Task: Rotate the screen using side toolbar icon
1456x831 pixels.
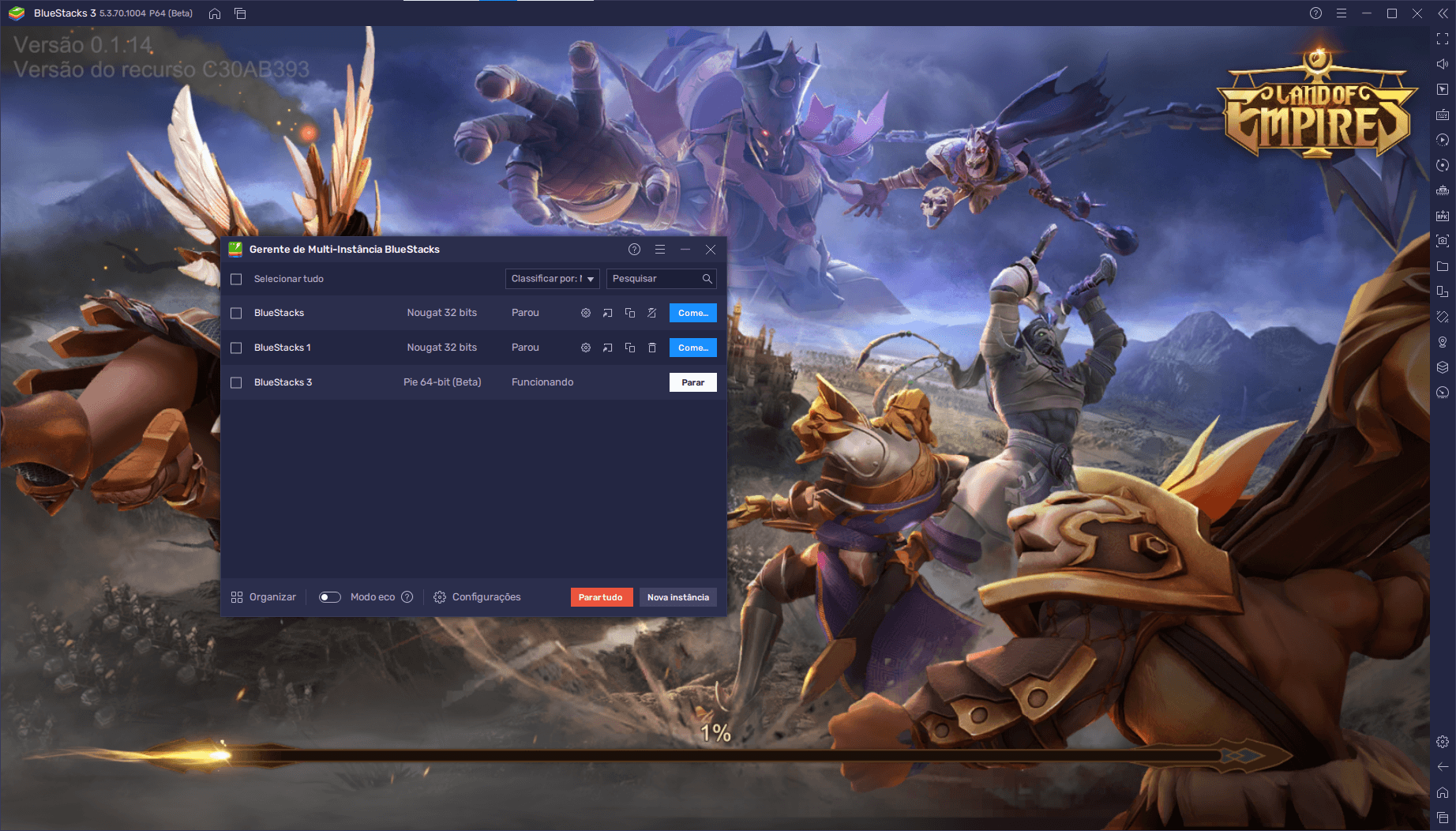Action: (1443, 317)
